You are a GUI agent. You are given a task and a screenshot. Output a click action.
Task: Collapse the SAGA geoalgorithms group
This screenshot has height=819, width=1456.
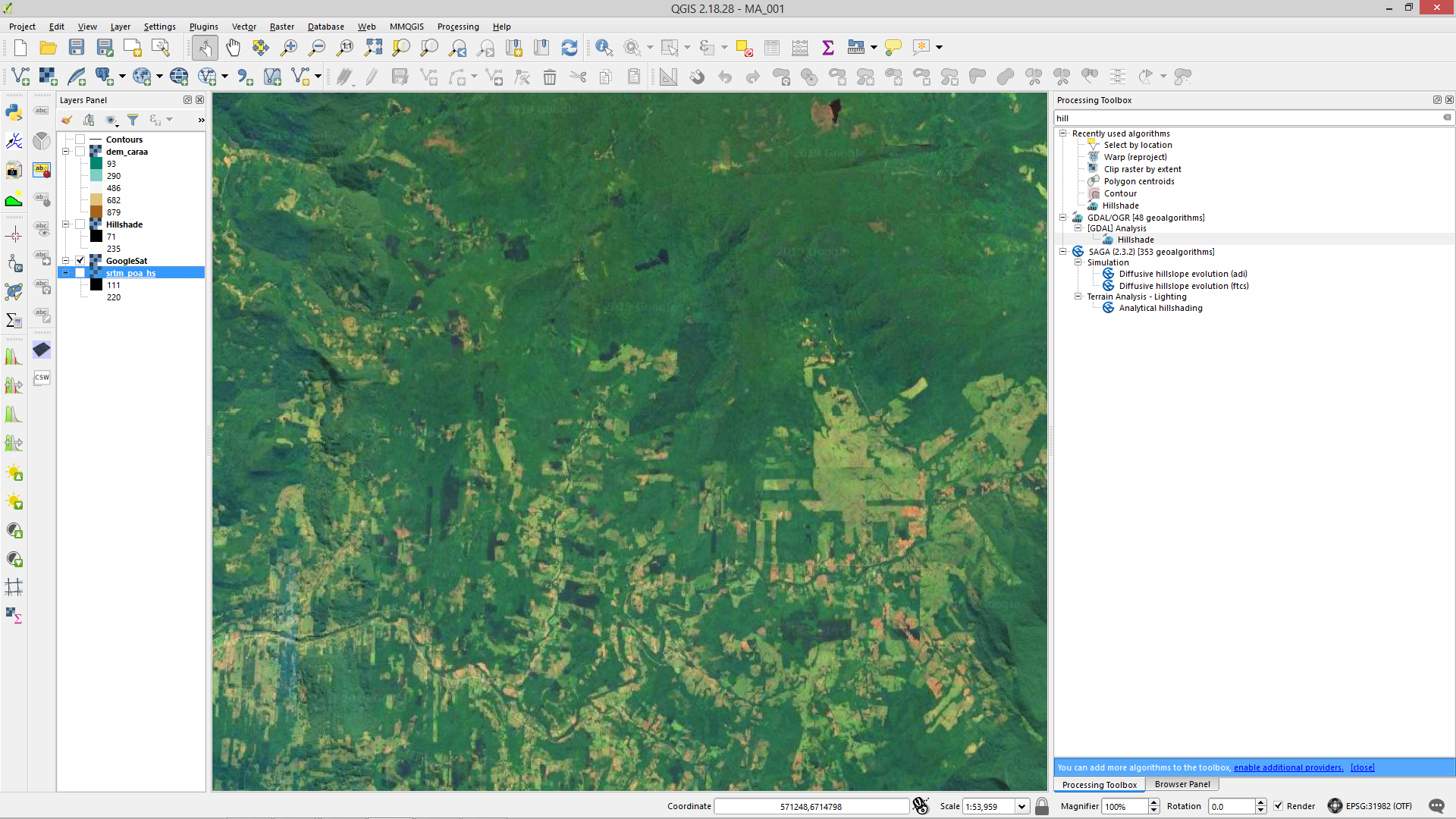[1063, 252]
